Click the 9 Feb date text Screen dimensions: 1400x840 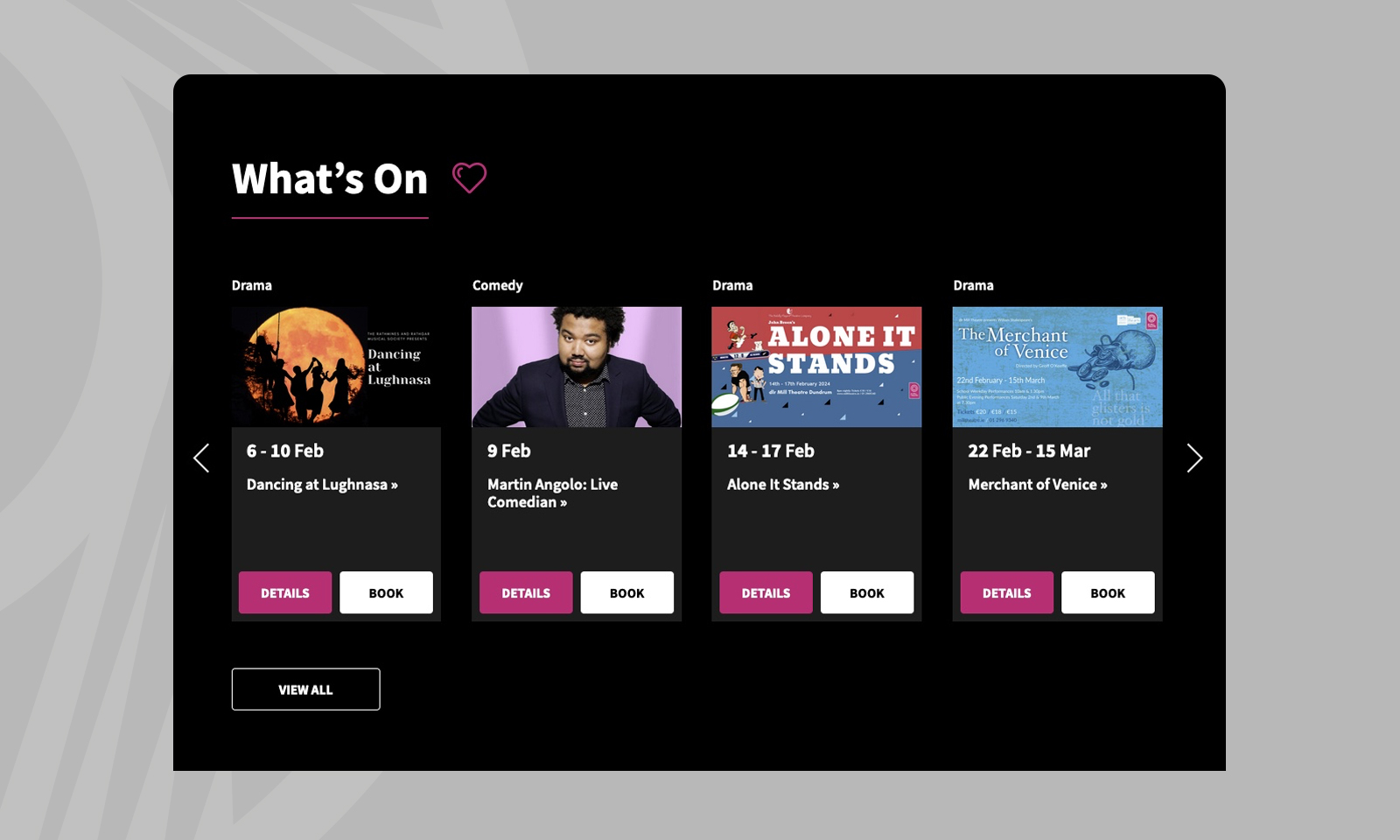point(509,451)
